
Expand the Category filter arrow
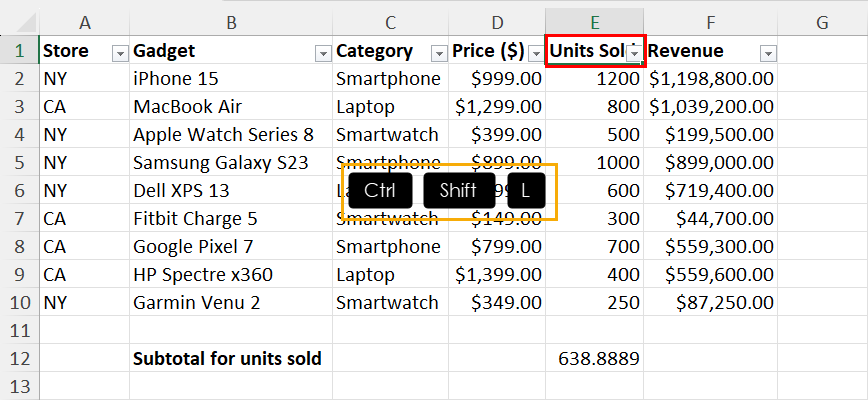click(x=439, y=53)
